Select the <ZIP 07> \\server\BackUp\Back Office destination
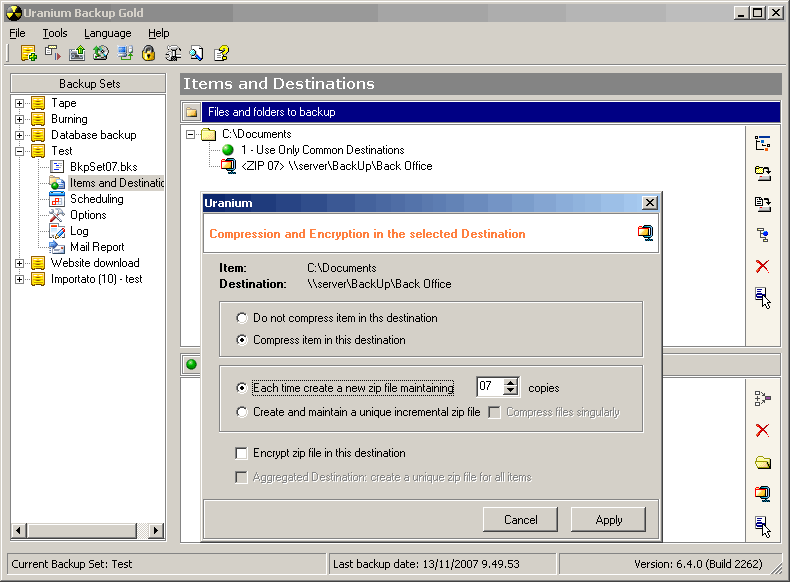The image size is (790, 582). pyautogui.click(x=337, y=166)
